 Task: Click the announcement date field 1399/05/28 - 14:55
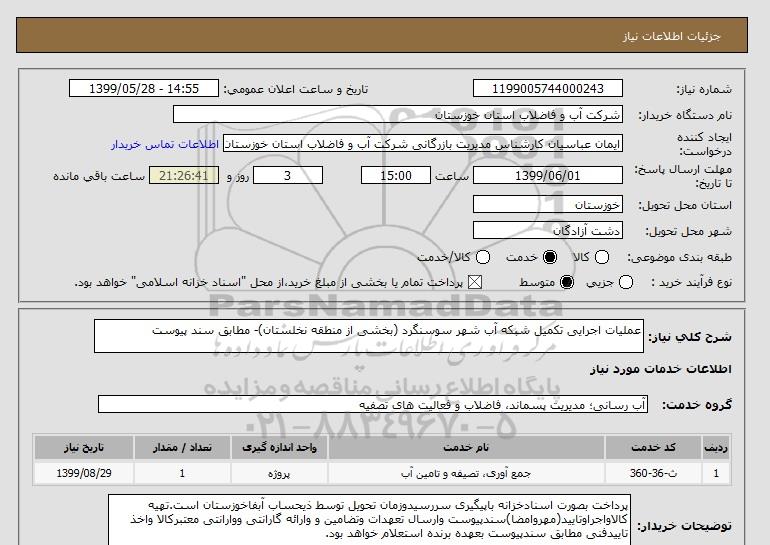pyautogui.click(x=144, y=88)
